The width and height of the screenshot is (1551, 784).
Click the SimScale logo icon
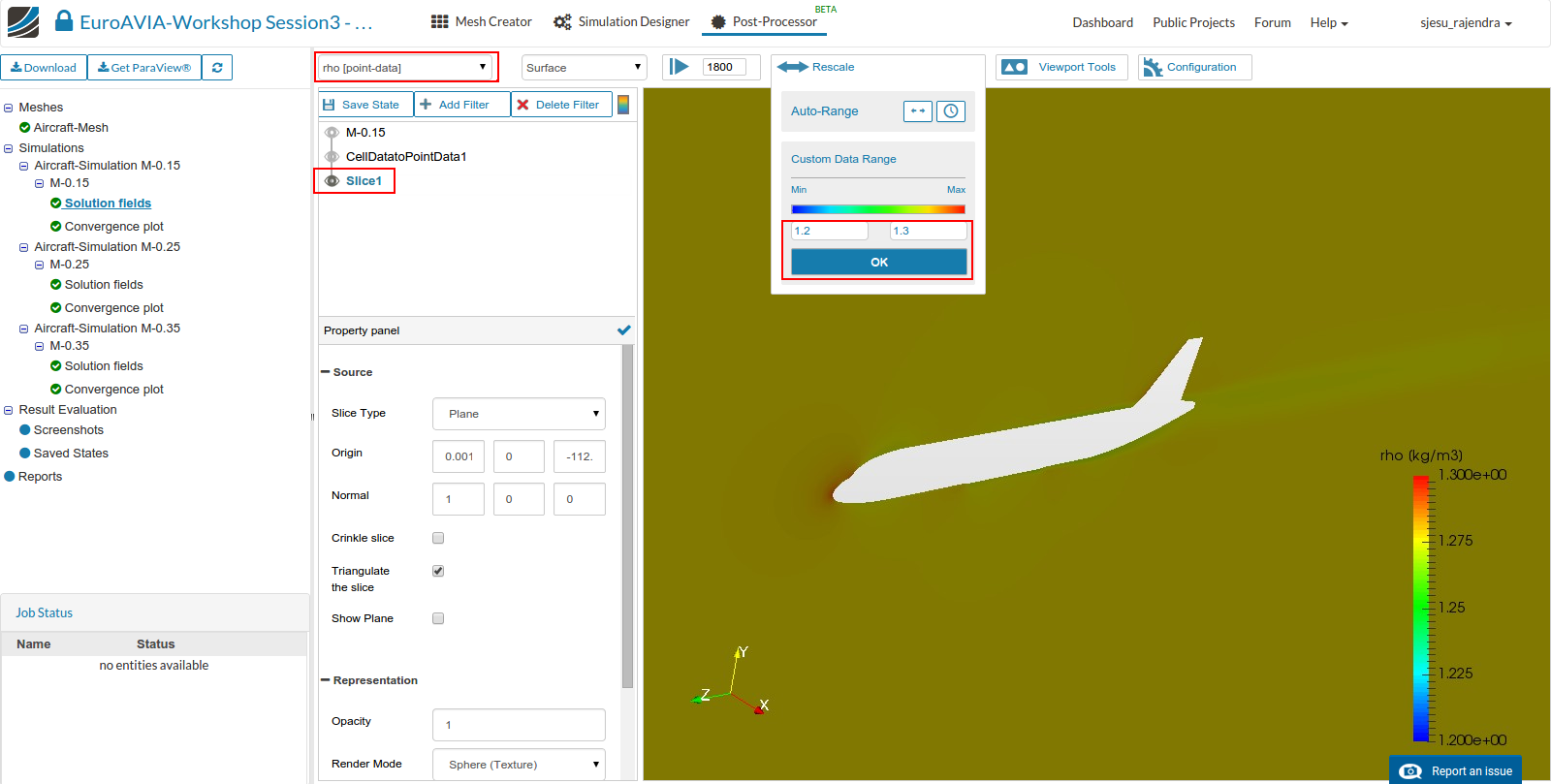(23, 21)
